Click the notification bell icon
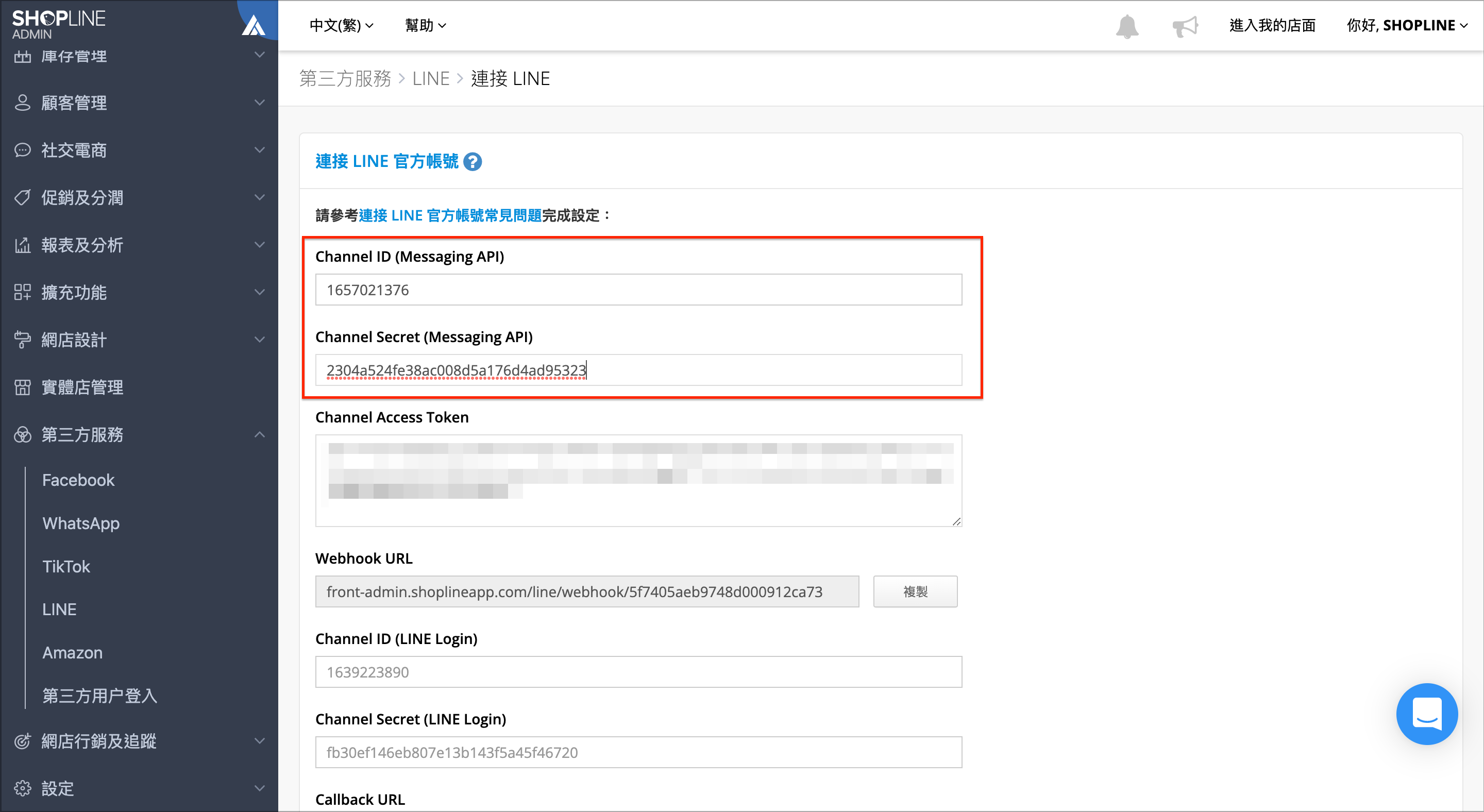The height and width of the screenshot is (812, 1484). (x=1127, y=26)
